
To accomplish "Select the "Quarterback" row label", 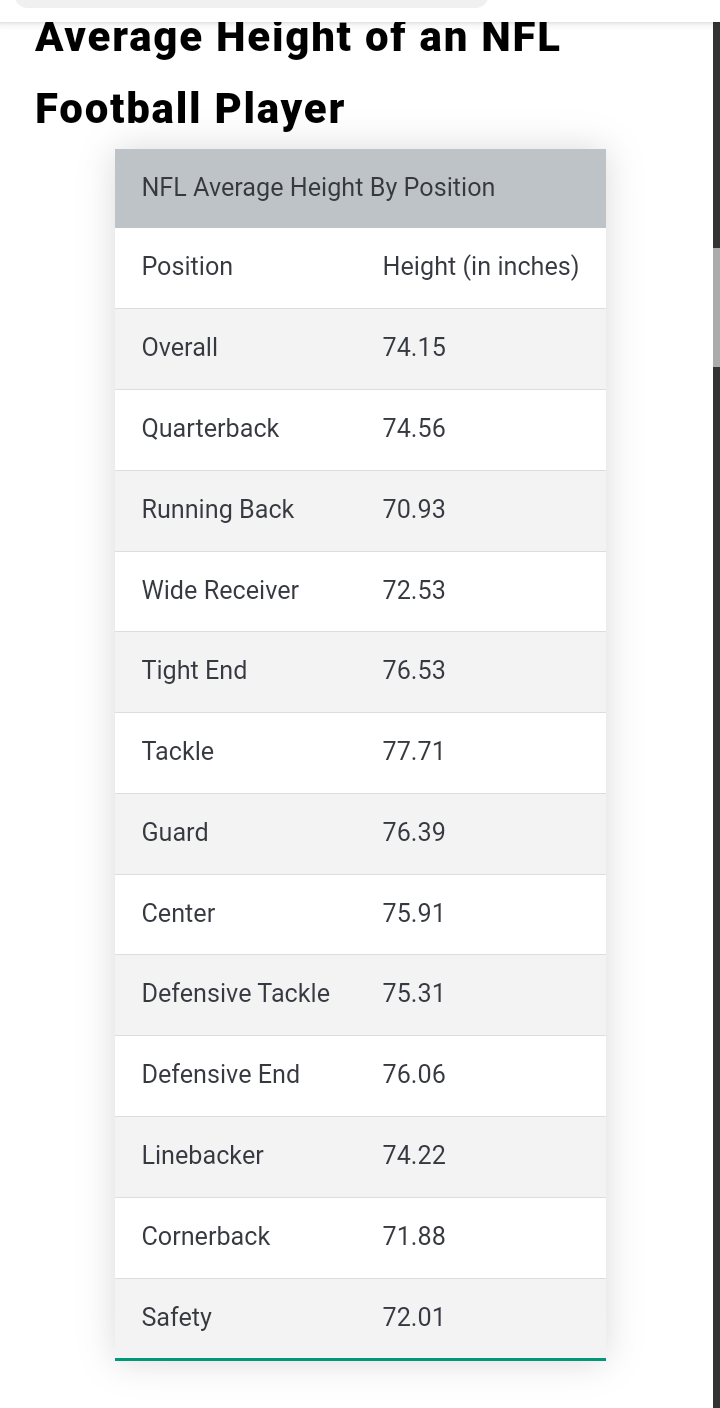I will tap(210, 429).
